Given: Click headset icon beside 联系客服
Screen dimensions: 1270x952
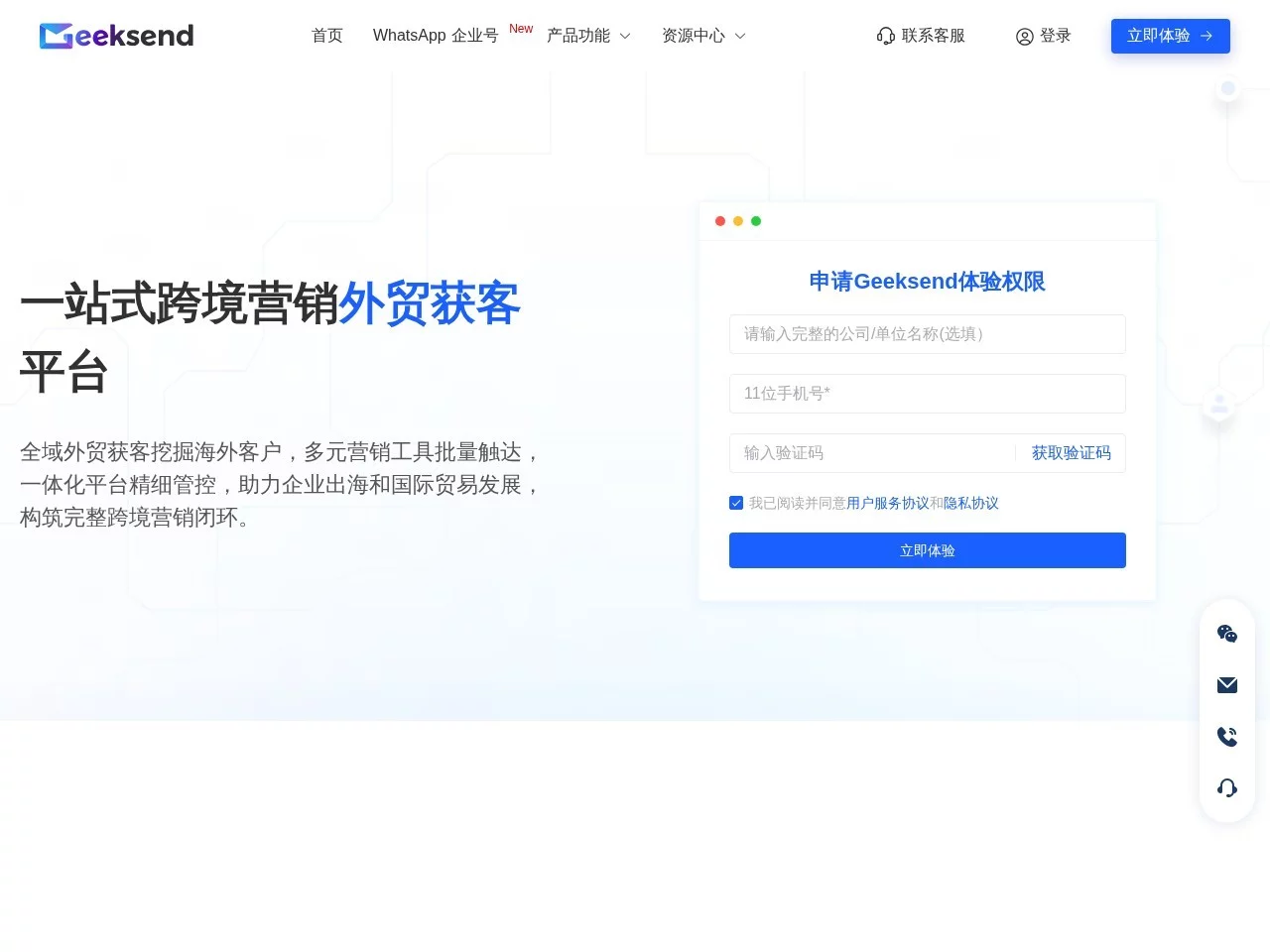Looking at the screenshot, I should click(x=886, y=36).
